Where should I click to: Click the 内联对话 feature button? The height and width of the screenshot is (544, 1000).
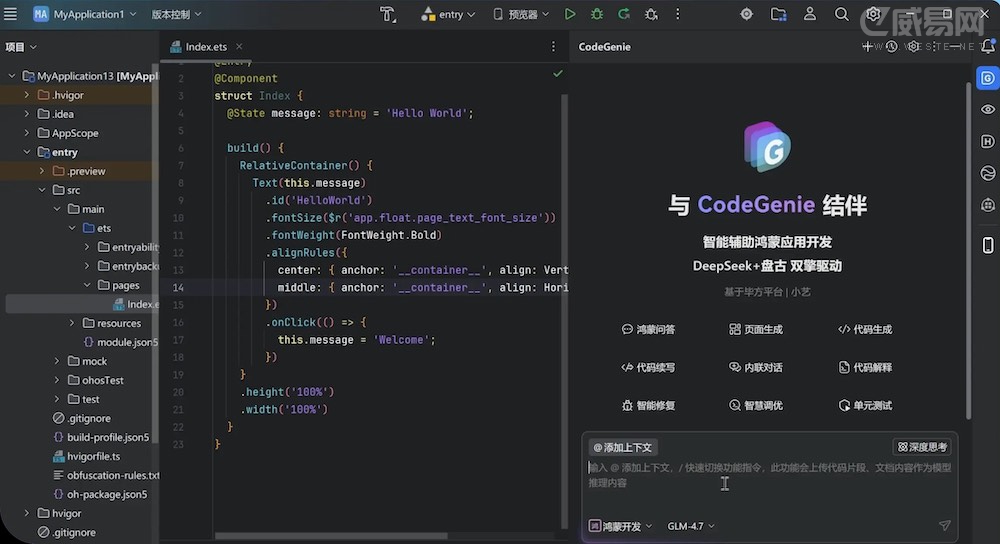coord(756,367)
